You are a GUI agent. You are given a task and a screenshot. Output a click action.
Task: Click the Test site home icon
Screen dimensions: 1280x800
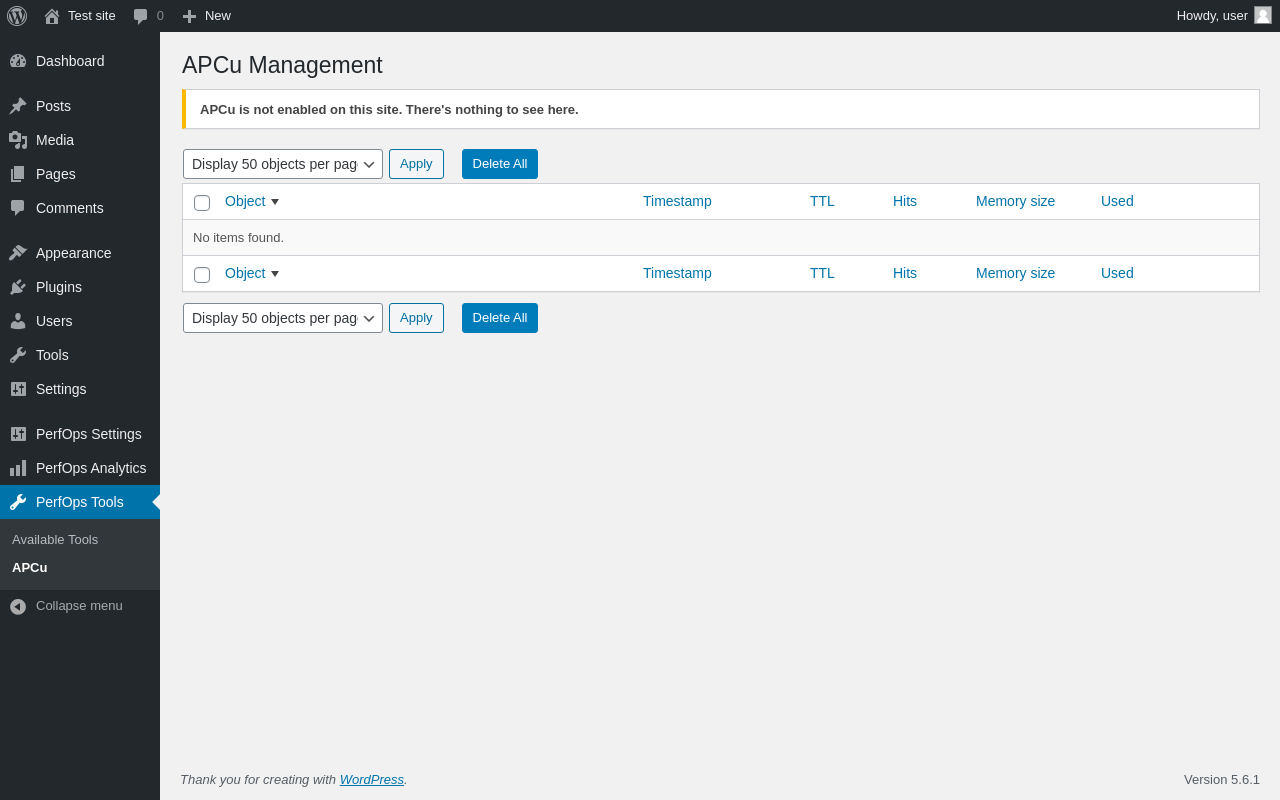tap(52, 16)
